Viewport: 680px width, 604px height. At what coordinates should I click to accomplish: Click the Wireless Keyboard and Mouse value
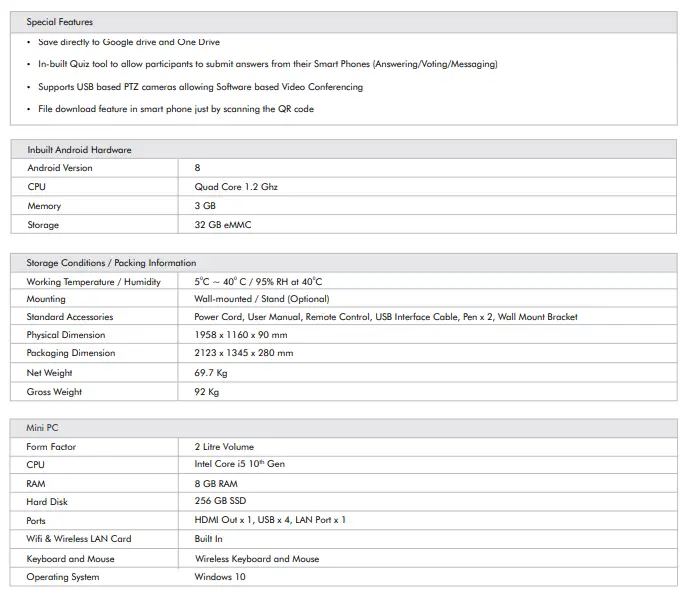256,559
